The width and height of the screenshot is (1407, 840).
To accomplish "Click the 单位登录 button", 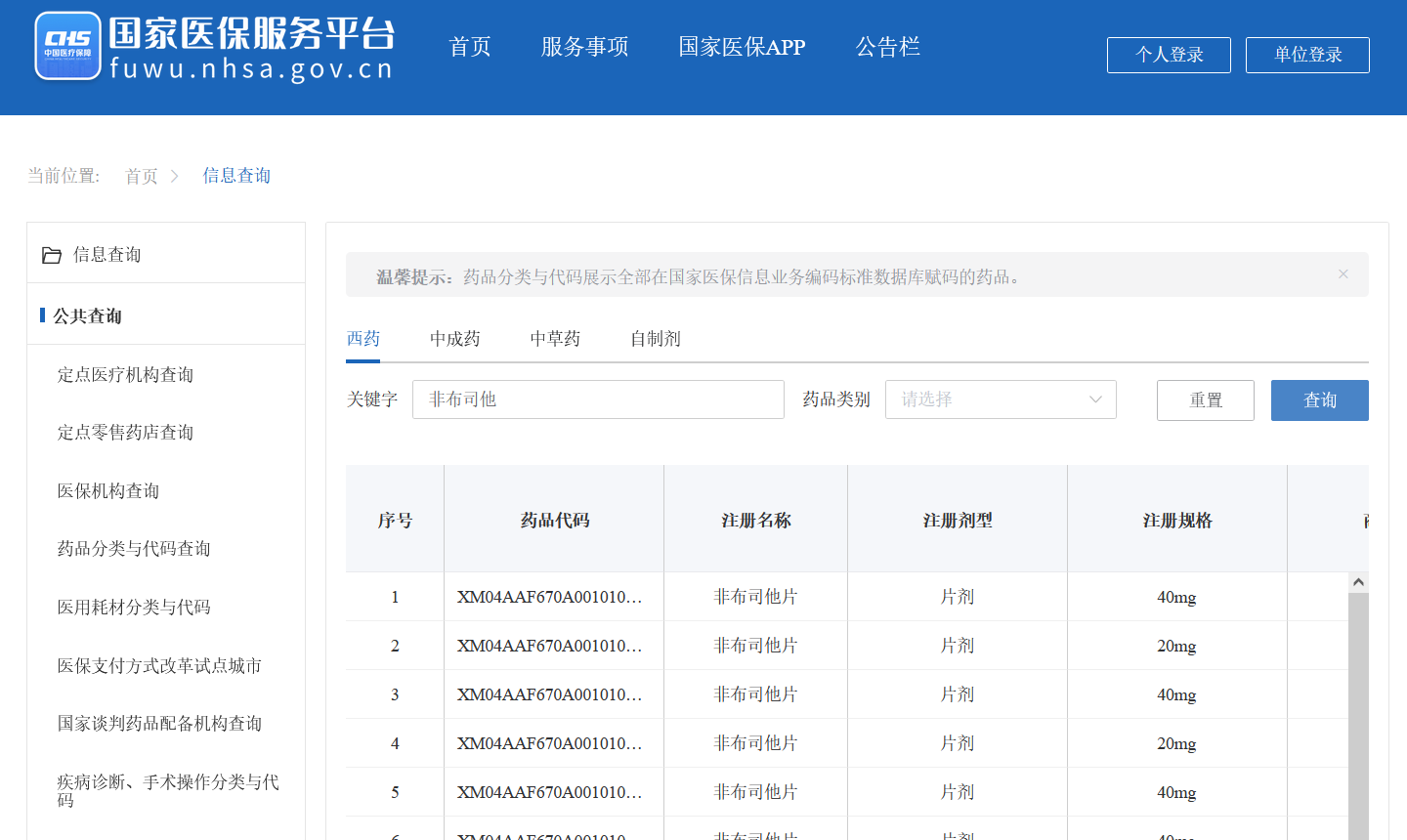I will 1307,55.
